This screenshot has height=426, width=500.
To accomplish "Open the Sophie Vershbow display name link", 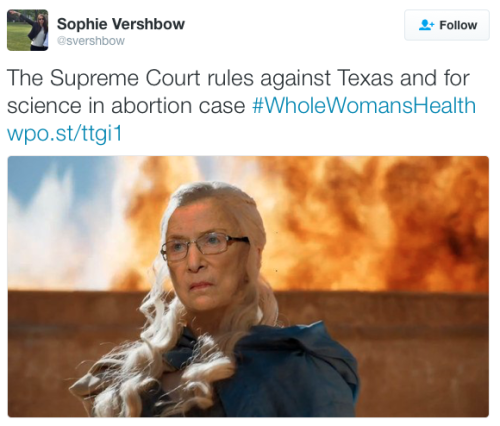I will (x=121, y=24).
